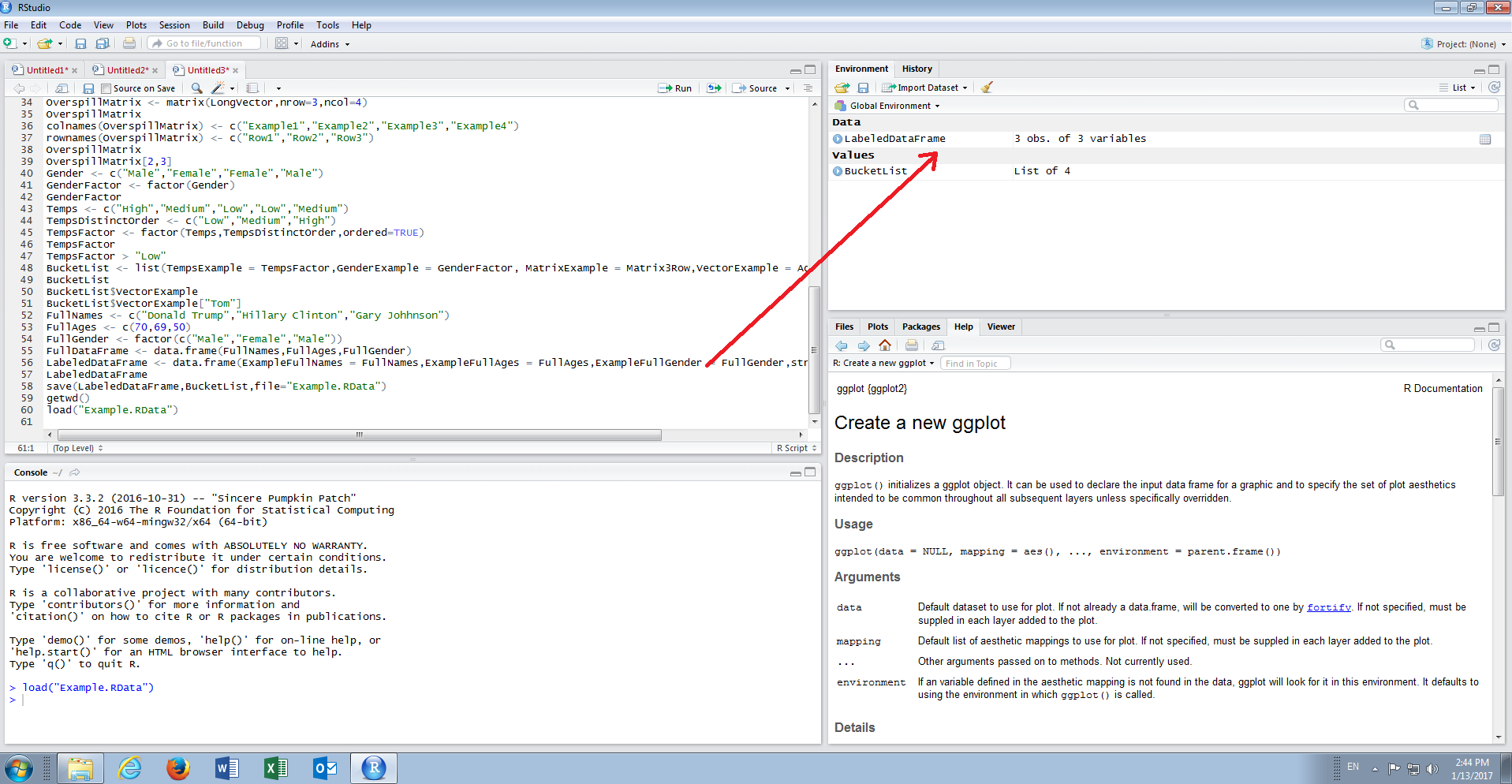Switch to Packages tab

pyautogui.click(x=920, y=327)
